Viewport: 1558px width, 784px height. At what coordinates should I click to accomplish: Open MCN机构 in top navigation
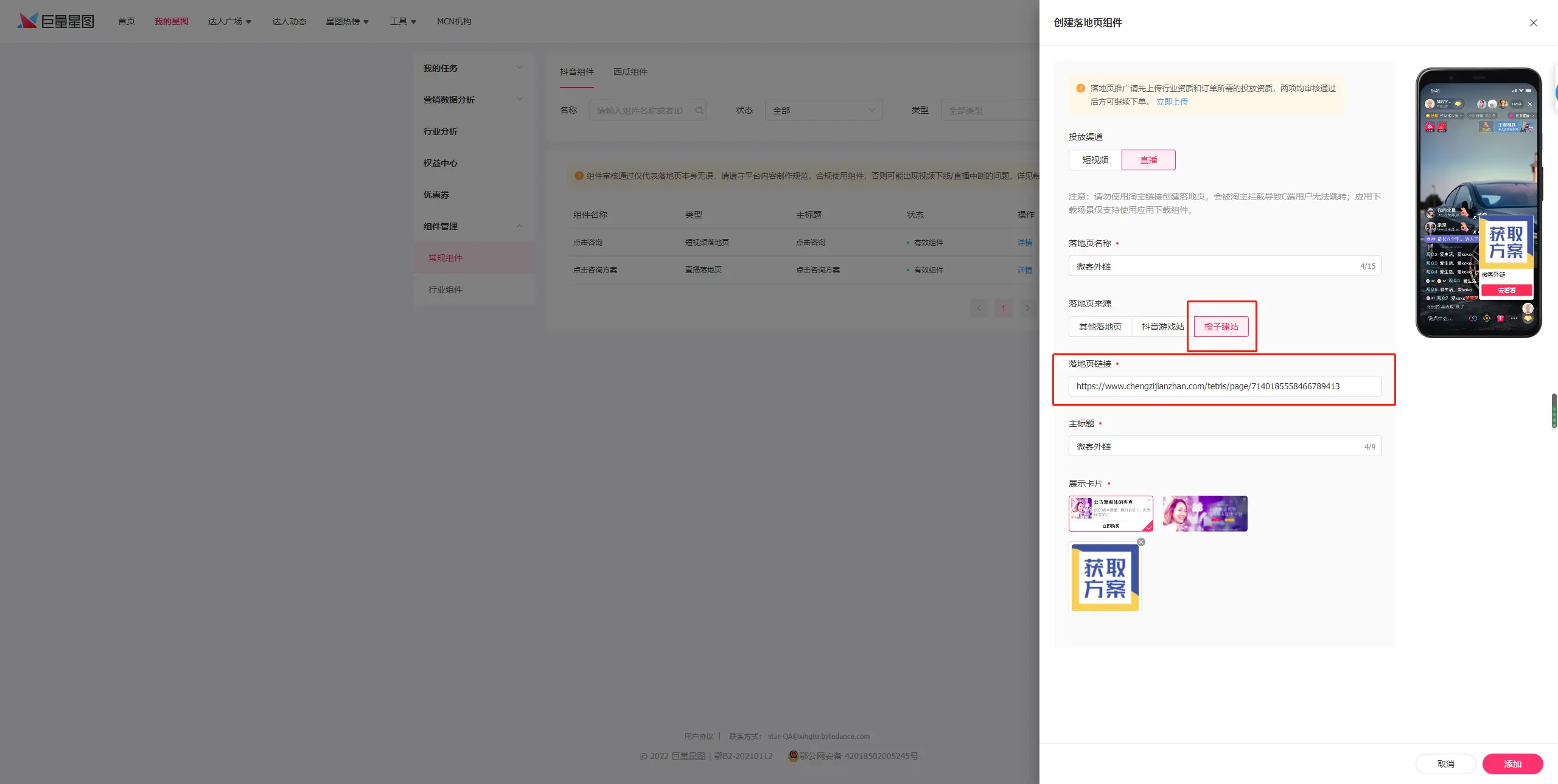[x=453, y=21]
